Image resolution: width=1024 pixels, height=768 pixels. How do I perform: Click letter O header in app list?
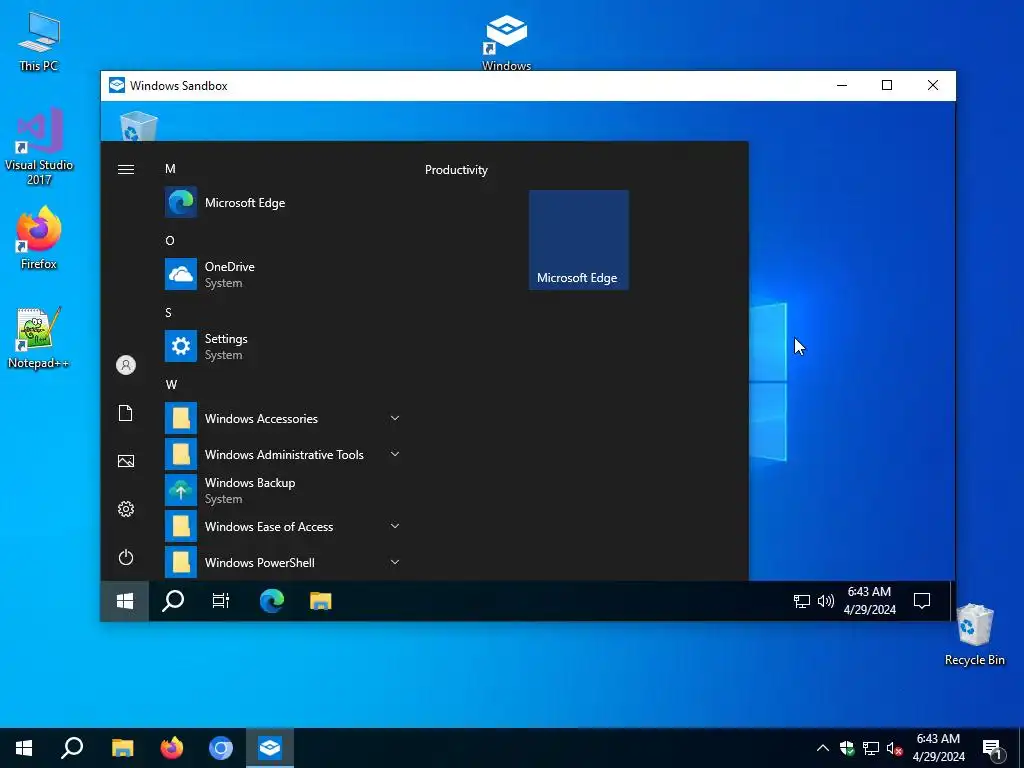(x=170, y=241)
